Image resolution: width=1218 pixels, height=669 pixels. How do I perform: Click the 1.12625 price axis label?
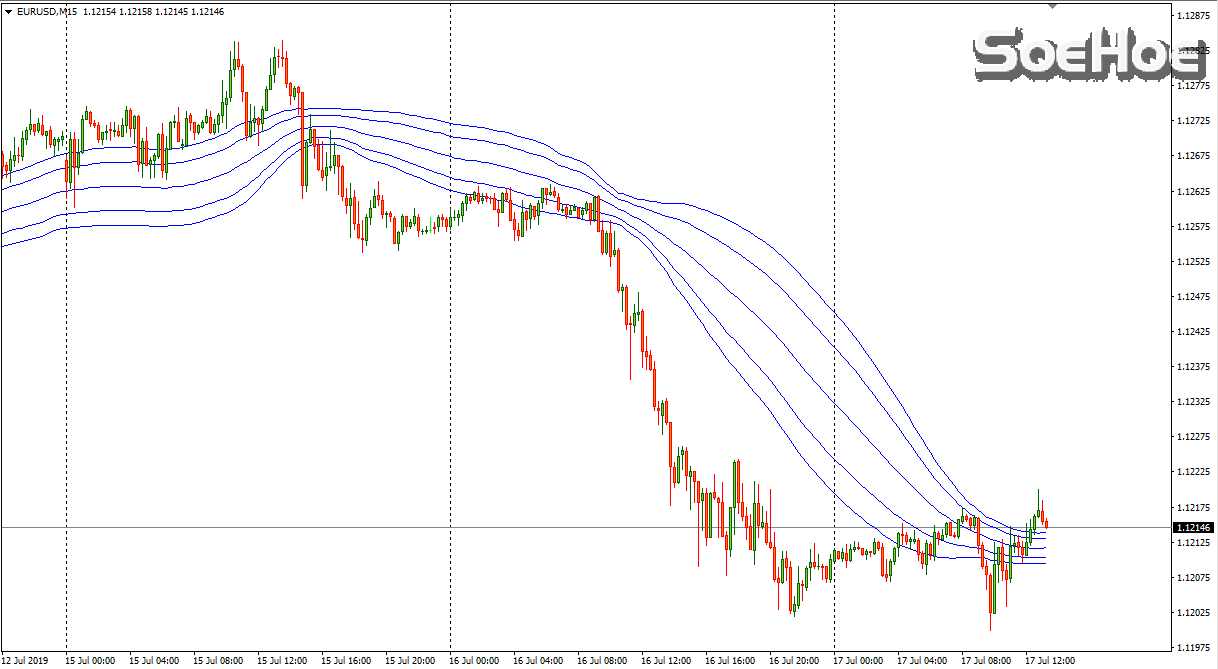1194,191
